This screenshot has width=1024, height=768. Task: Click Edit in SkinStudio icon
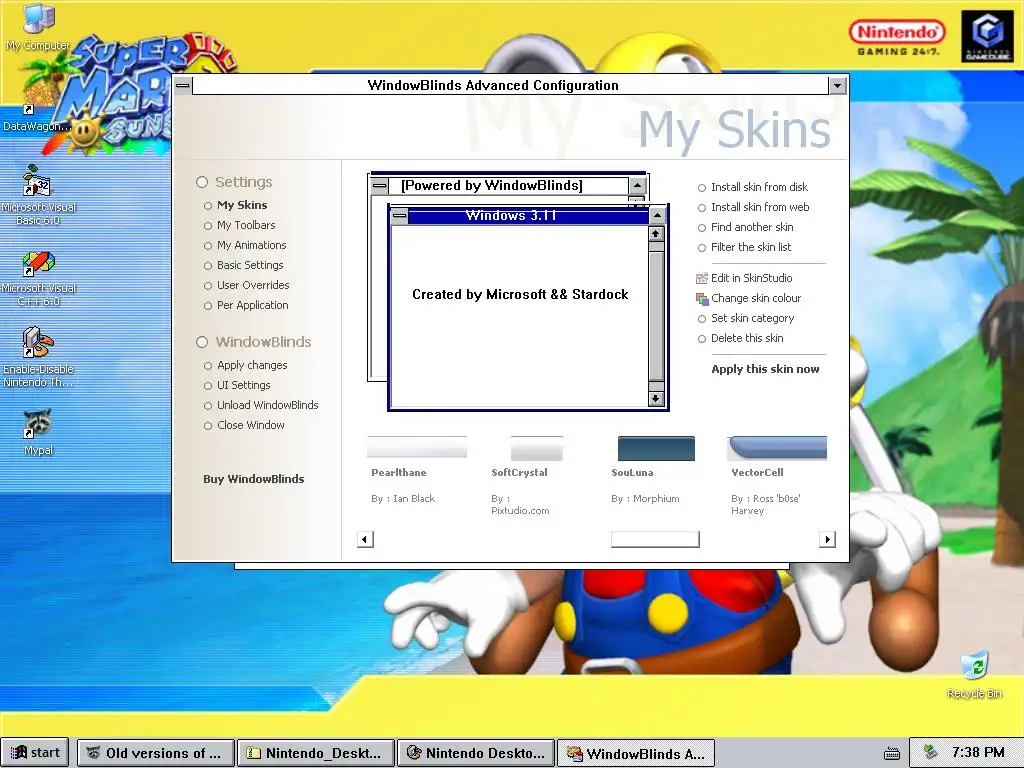pos(702,278)
